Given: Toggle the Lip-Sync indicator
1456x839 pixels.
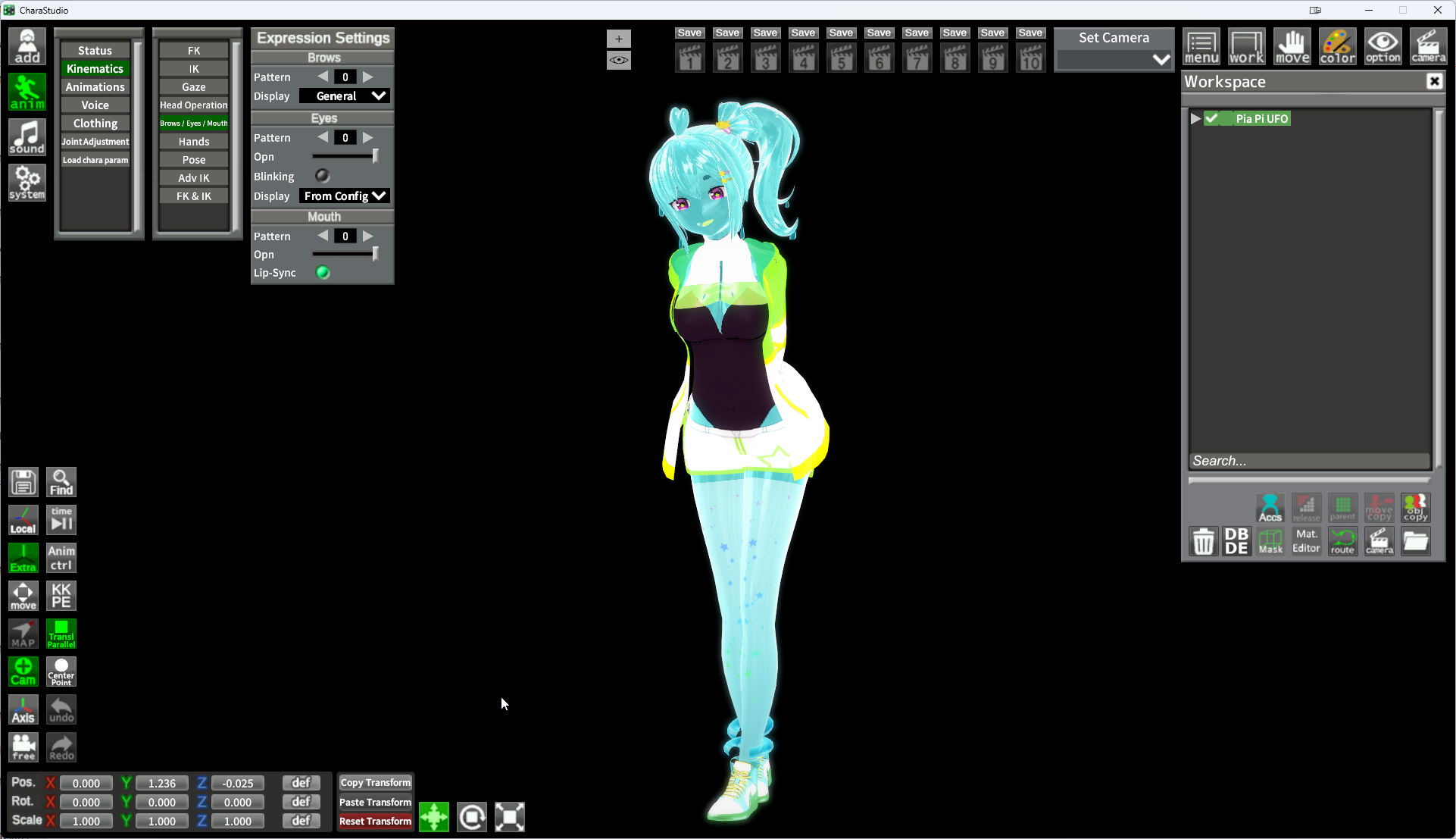Looking at the screenshot, I should pos(323,273).
